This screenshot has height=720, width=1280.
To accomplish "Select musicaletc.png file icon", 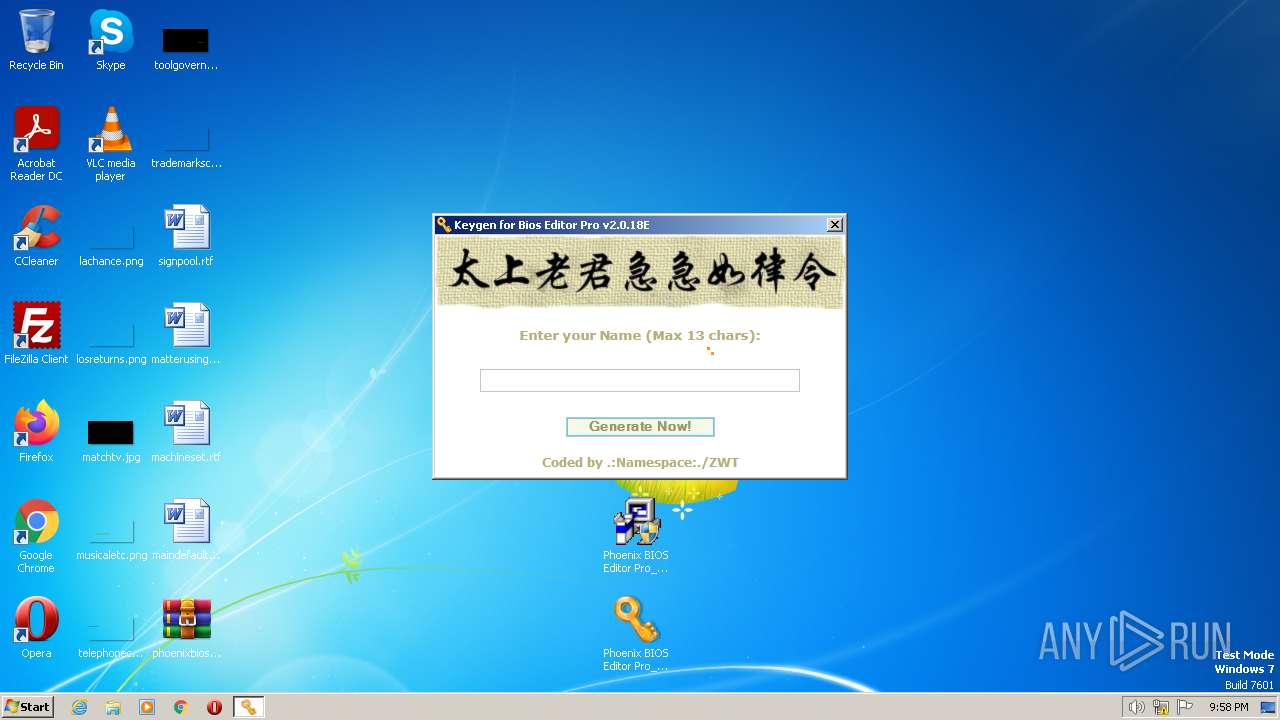I will (111, 538).
